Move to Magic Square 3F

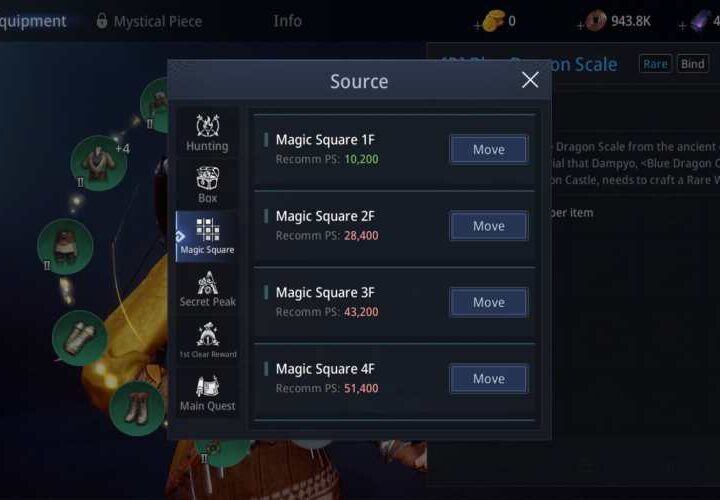[489, 302]
